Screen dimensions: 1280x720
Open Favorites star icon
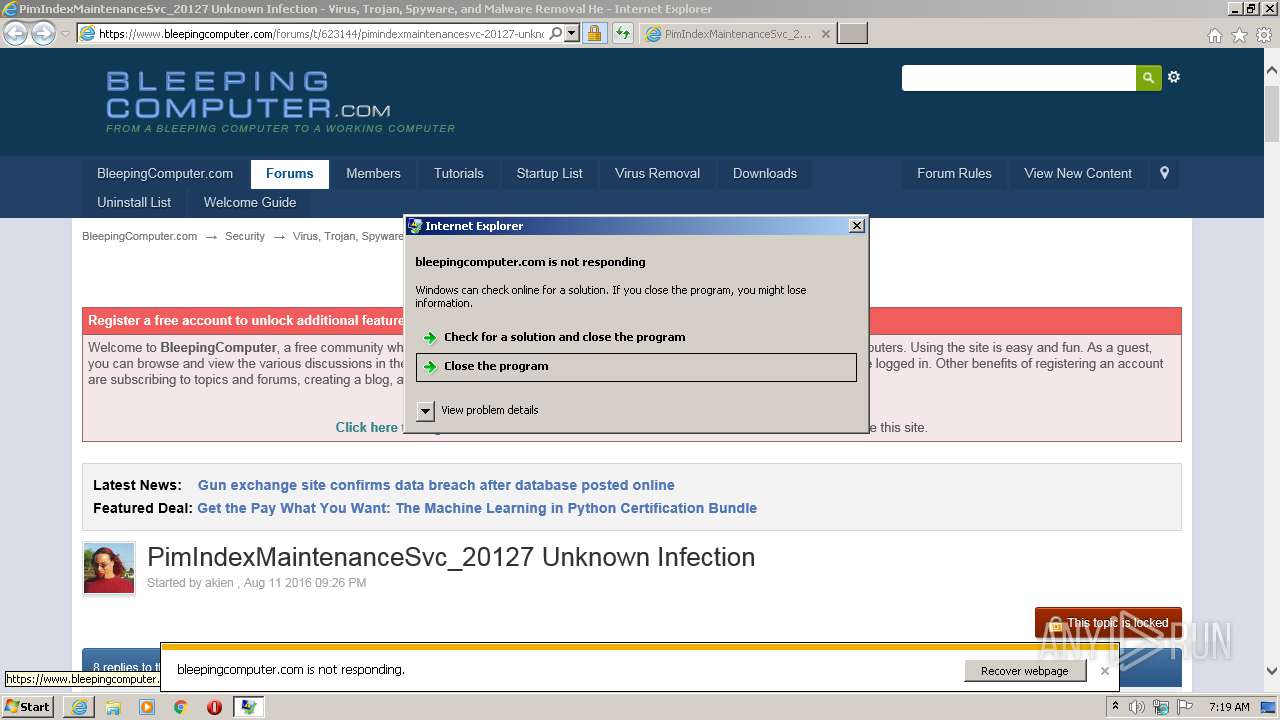(x=1239, y=35)
